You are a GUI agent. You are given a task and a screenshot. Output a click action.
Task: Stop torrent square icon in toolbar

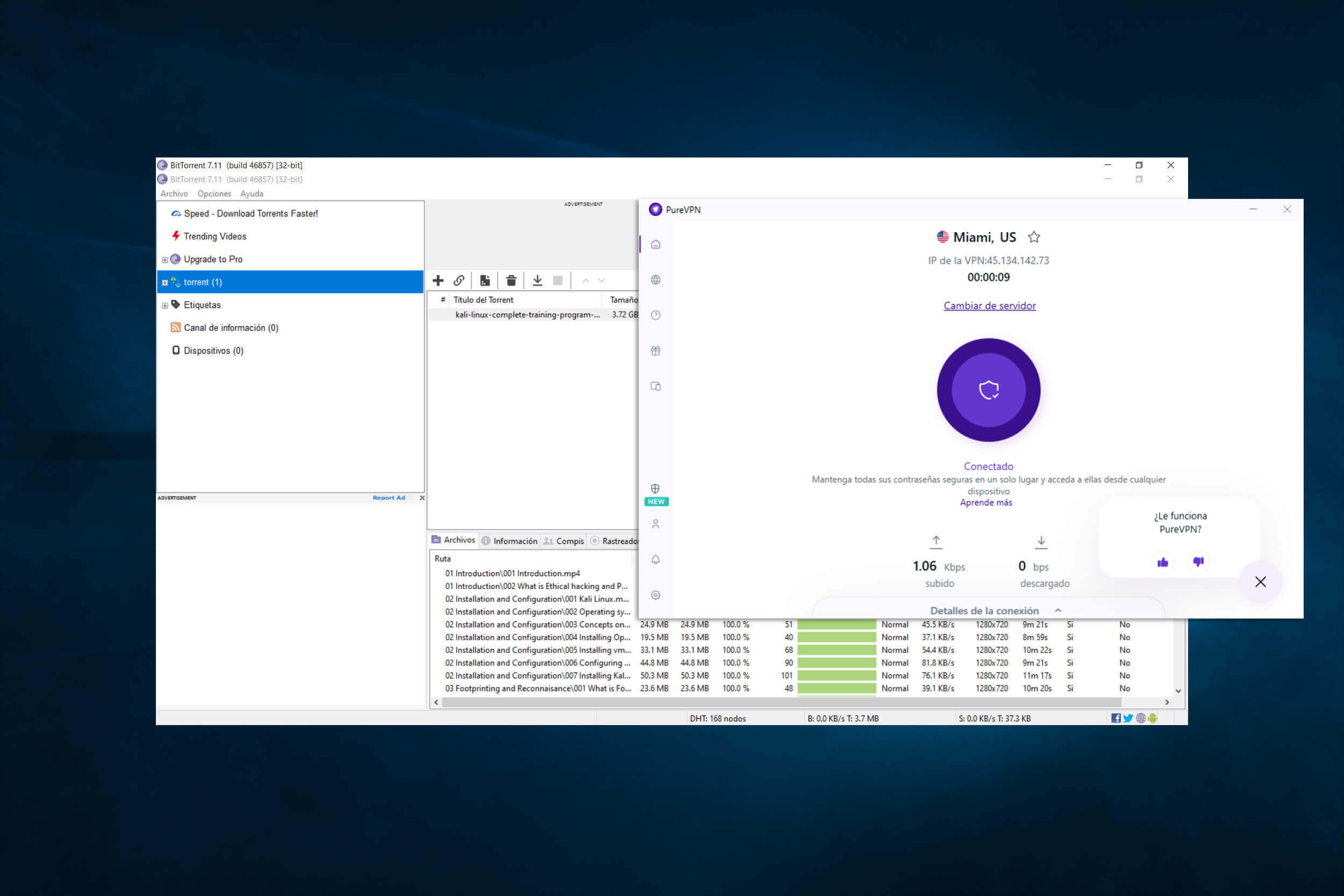pos(558,281)
